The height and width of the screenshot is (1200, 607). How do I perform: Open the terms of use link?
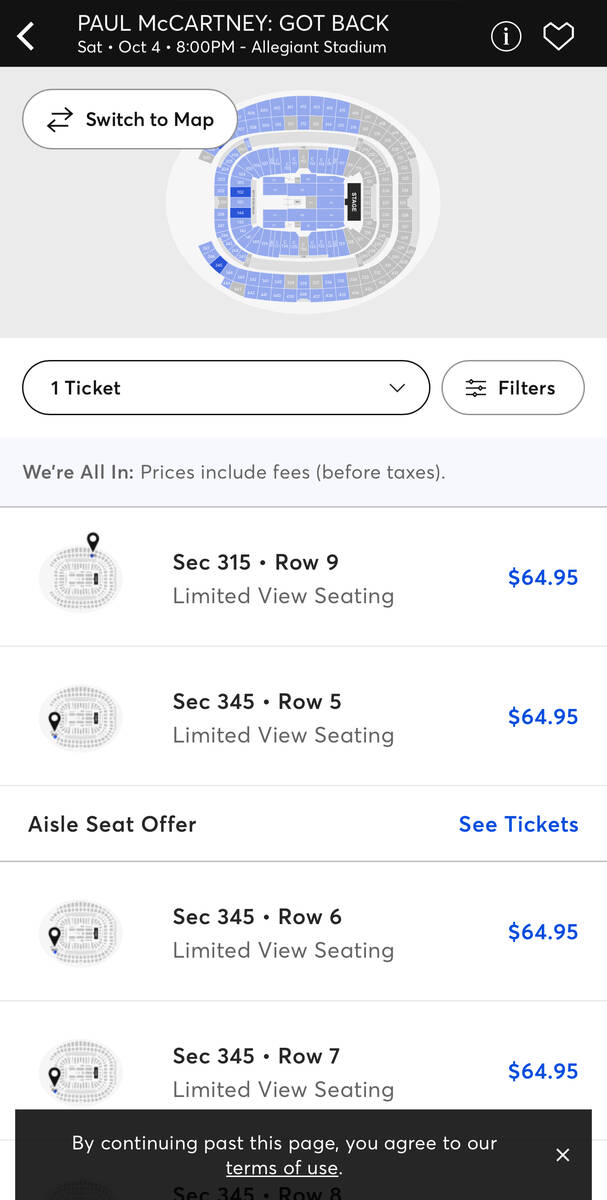[x=282, y=1168]
